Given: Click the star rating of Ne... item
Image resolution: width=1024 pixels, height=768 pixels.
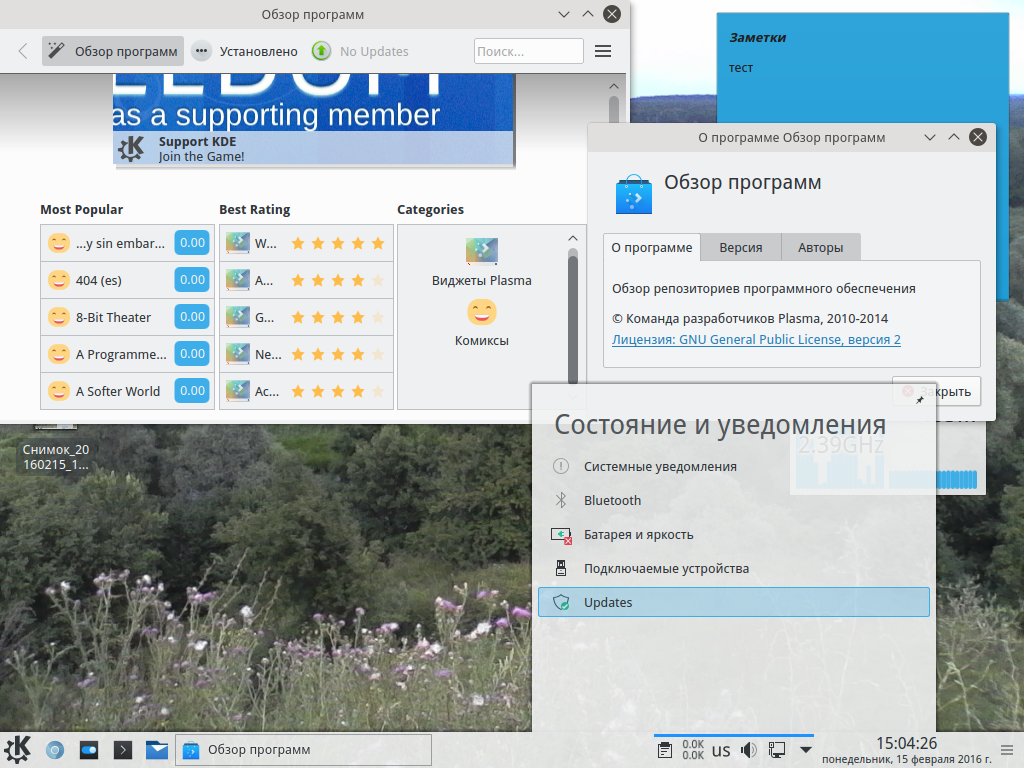Looking at the screenshot, I should pyautogui.click(x=338, y=355).
